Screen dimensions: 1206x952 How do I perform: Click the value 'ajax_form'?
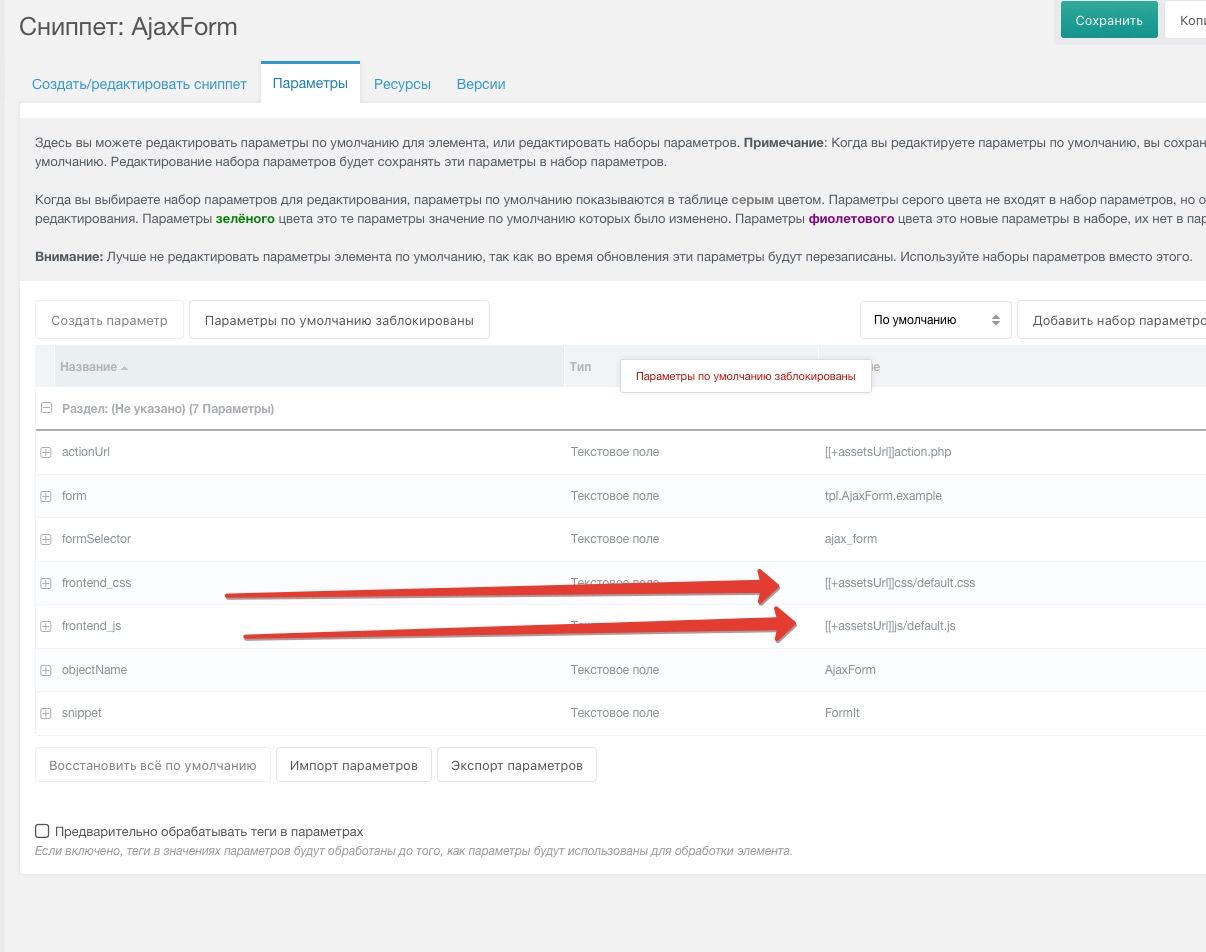(x=851, y=539)
